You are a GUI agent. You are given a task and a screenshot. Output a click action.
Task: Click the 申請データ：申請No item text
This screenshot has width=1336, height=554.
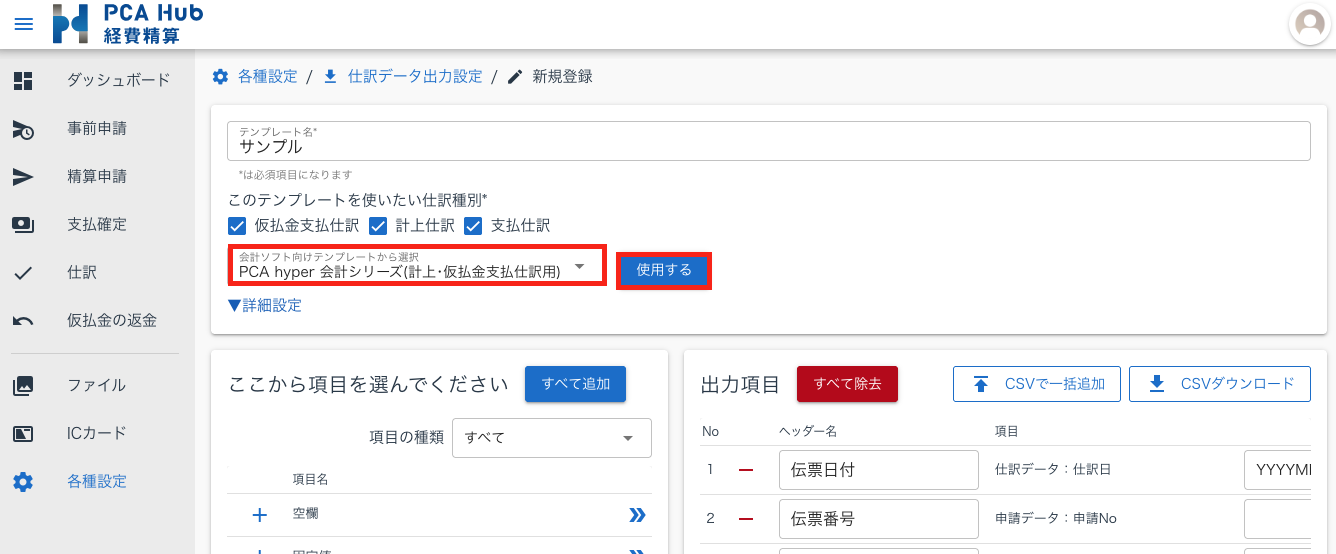(x=1055, y=519)
